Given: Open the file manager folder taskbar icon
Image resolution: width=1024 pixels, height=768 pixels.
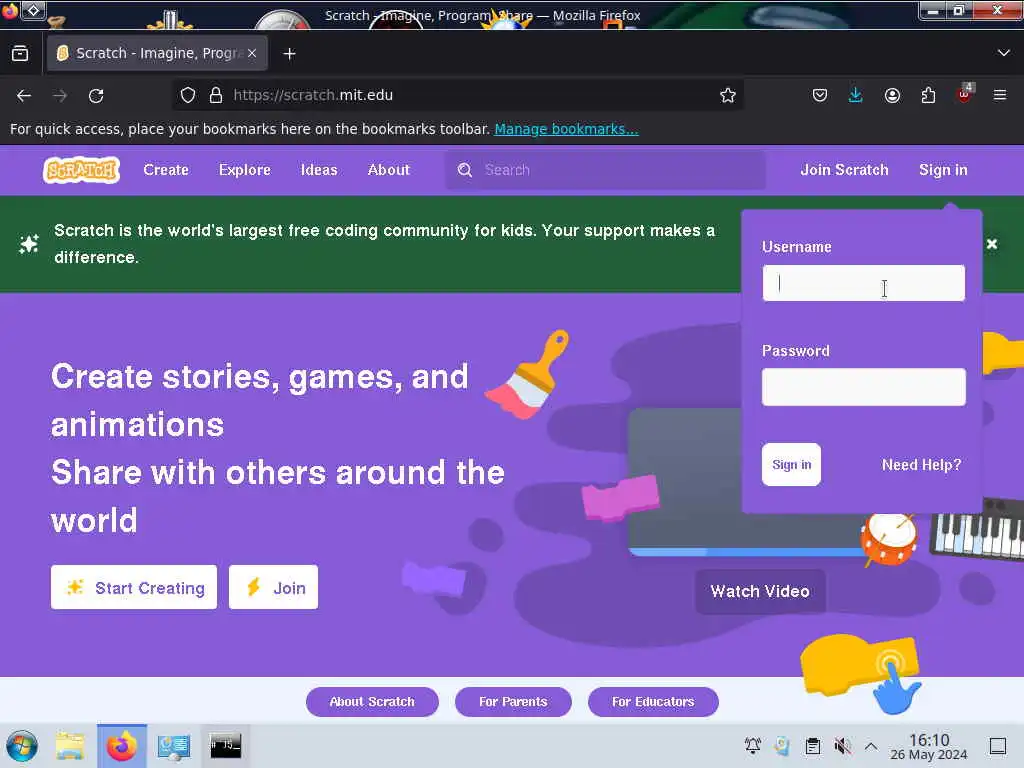Looking at the screenshot, I should coord(70,746).
